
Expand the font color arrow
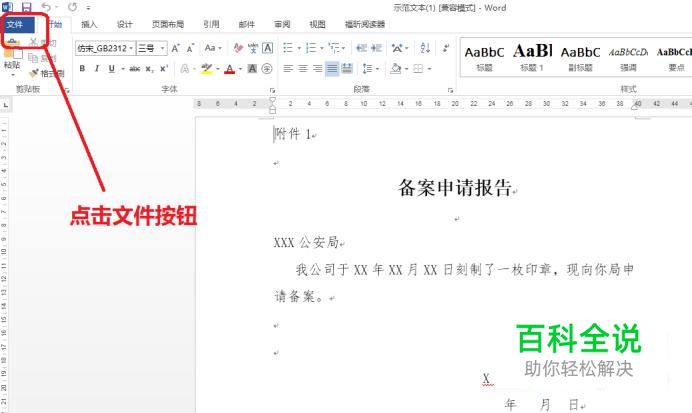(240, 69)
